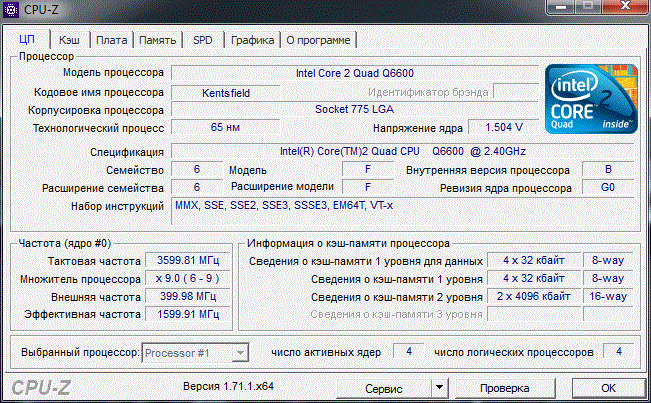Click the Семейство value 6
The height and width of the screenshot is (403, 651).
click(x=197, y=169)
